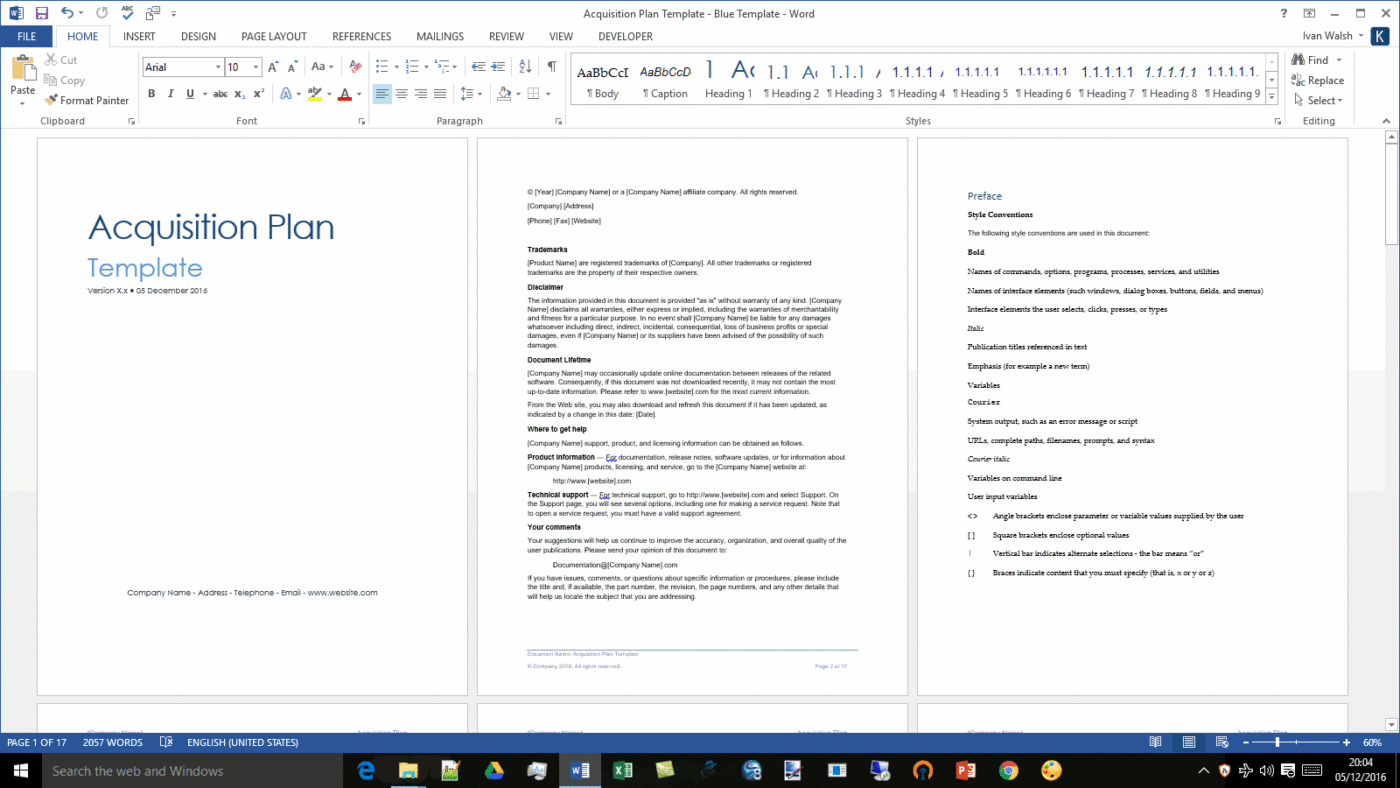Expand the Styles gallery
This screenshot has width=1400, height=788.
1270,98
